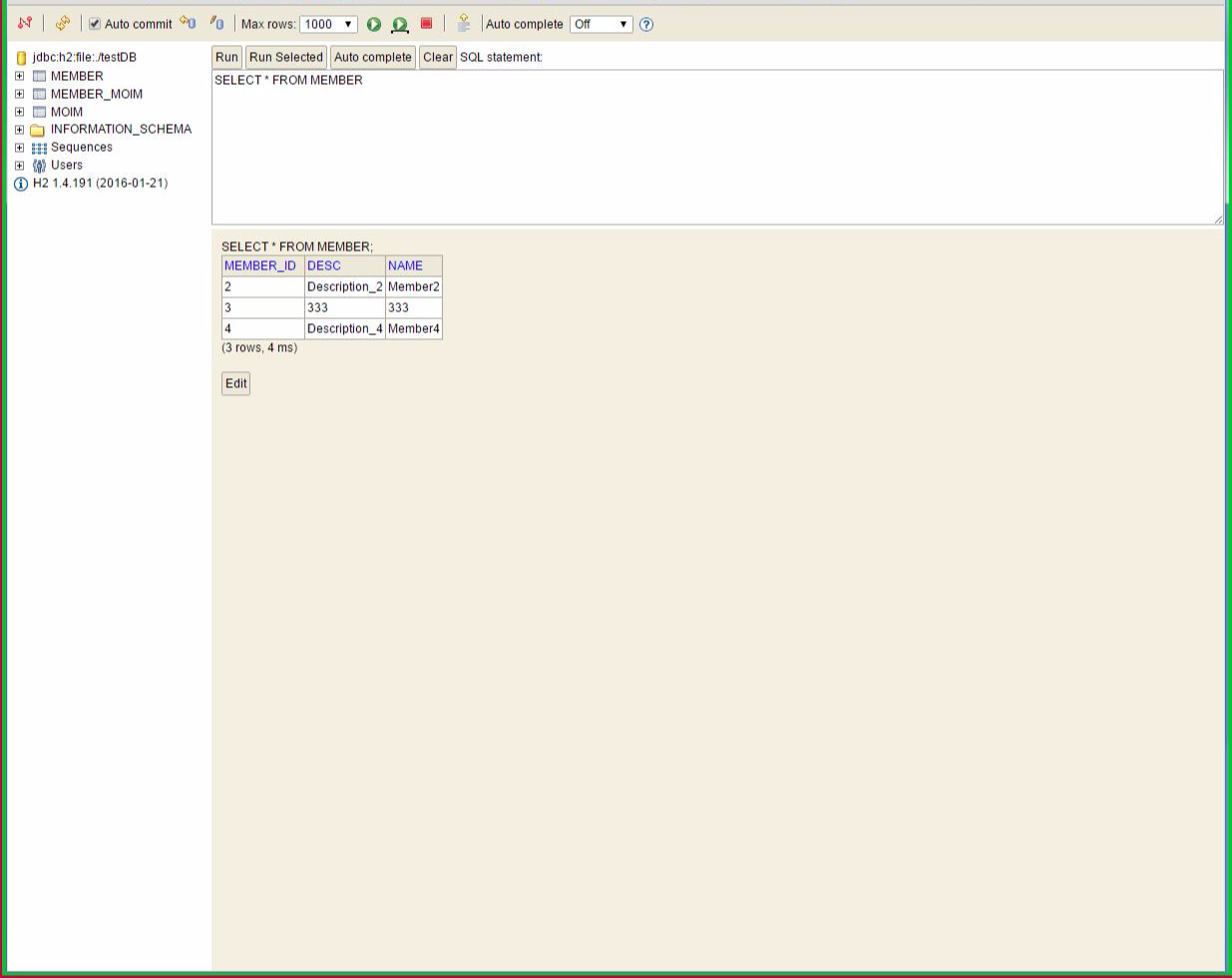Click the Sequences icon in tree
1232x978 pixels.
[39, 148]
